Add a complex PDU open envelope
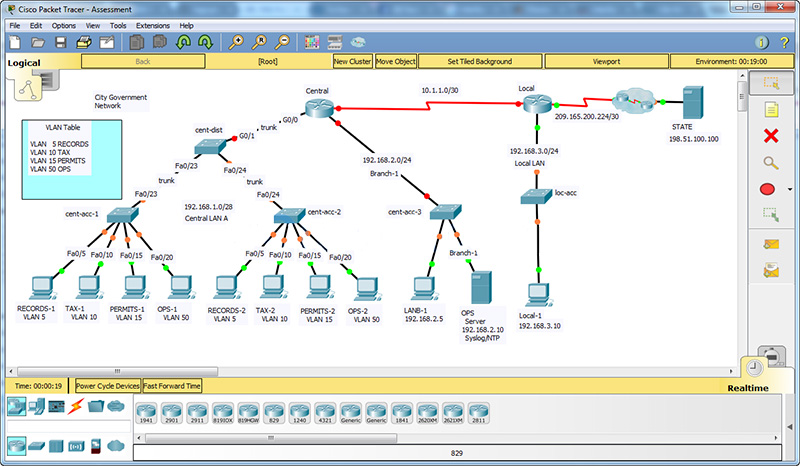This screenshot has height=466, width=800. (771, 270)
